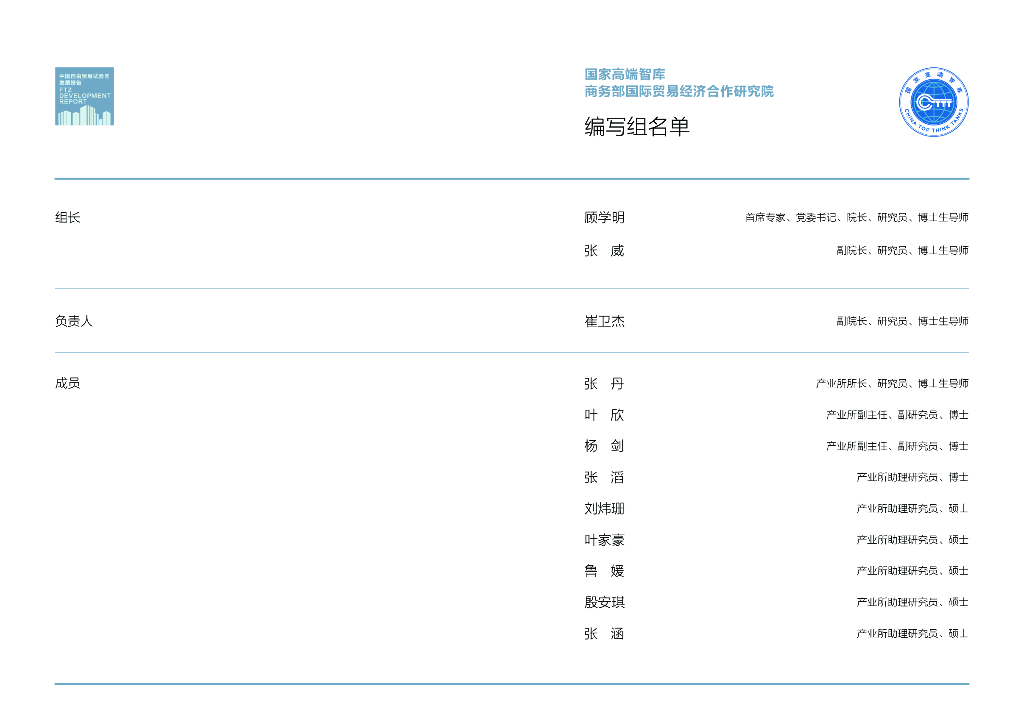The image size is (1024, 728).
Task: Click the title in 殷安琪's row
Action: point(912,603)
